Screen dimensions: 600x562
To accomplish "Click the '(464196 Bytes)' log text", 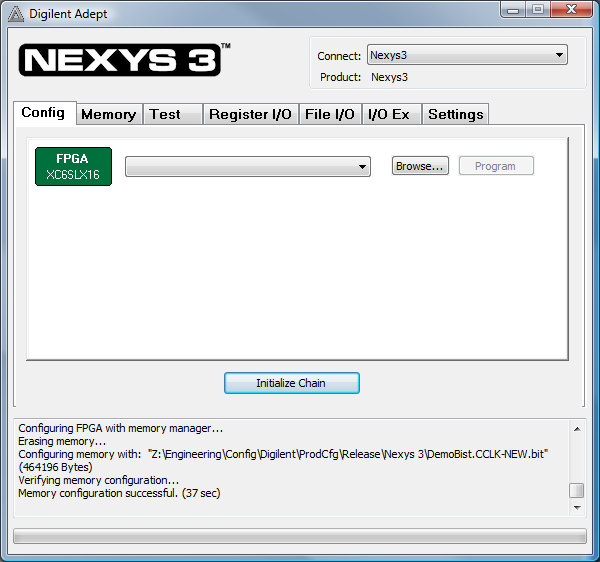I will [x=55, y=467].
